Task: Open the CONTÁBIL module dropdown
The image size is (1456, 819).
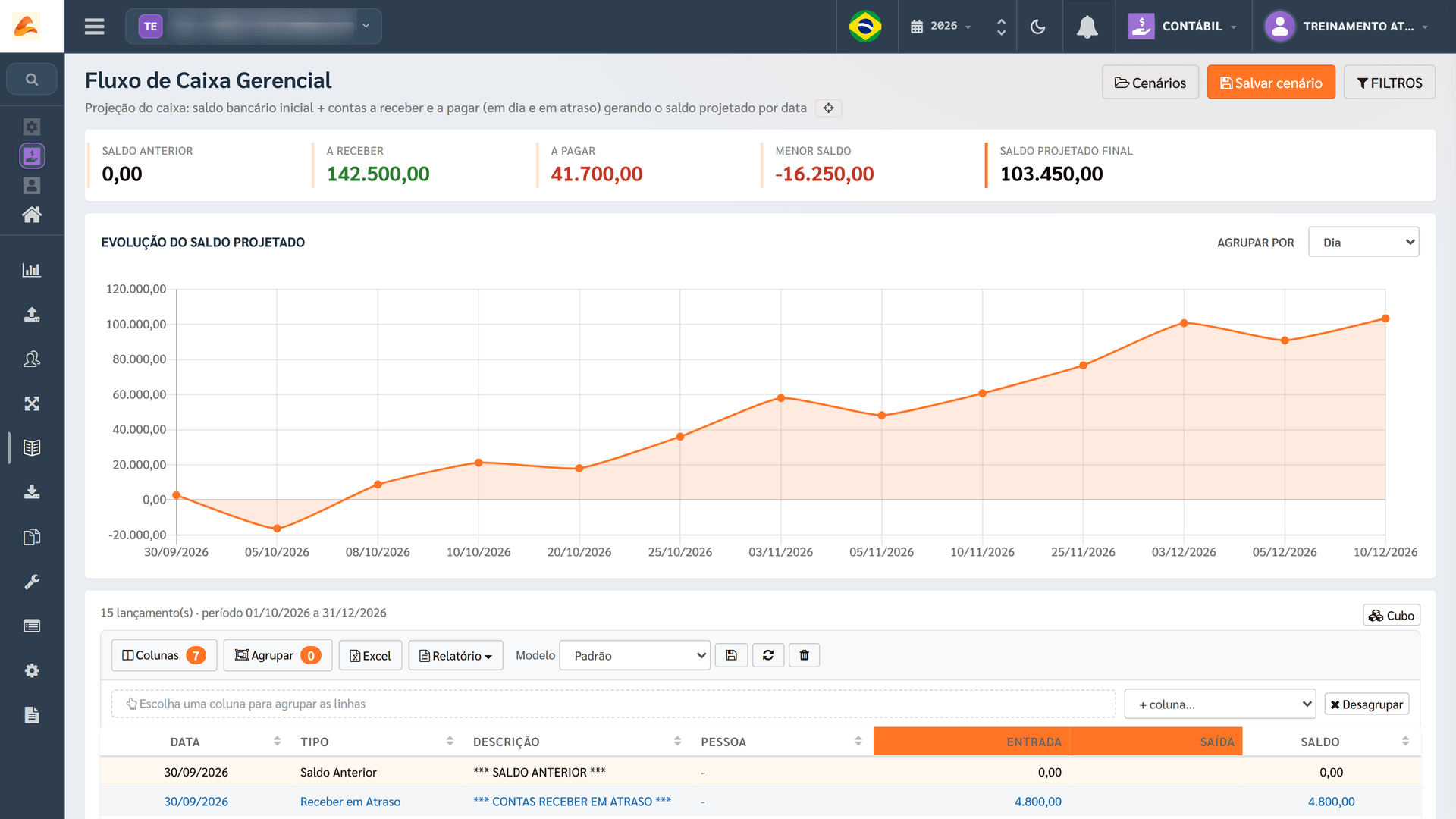Action: pyautogui.click(x=1183, y=27)
